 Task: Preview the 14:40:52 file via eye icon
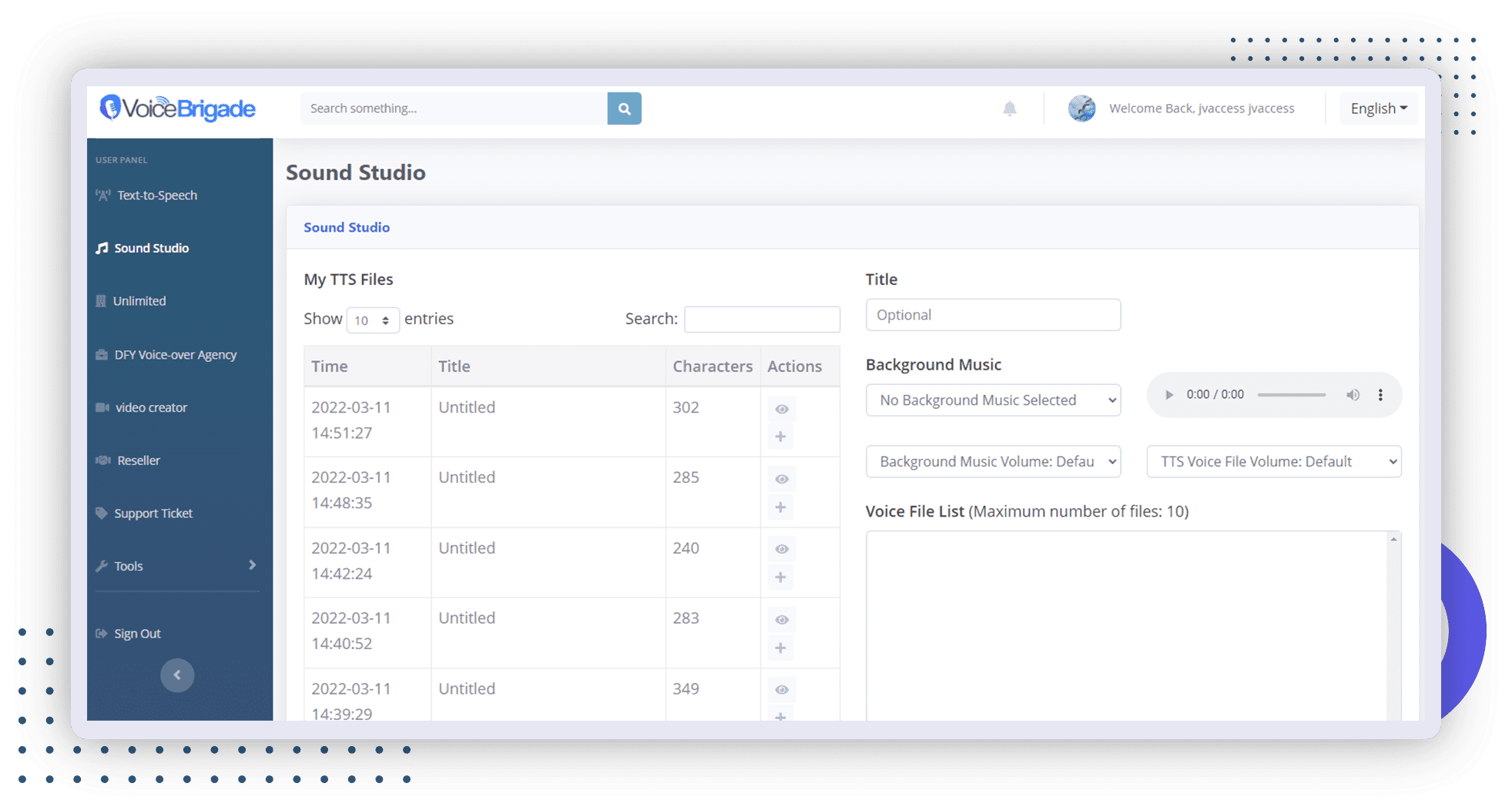point(782,620)
